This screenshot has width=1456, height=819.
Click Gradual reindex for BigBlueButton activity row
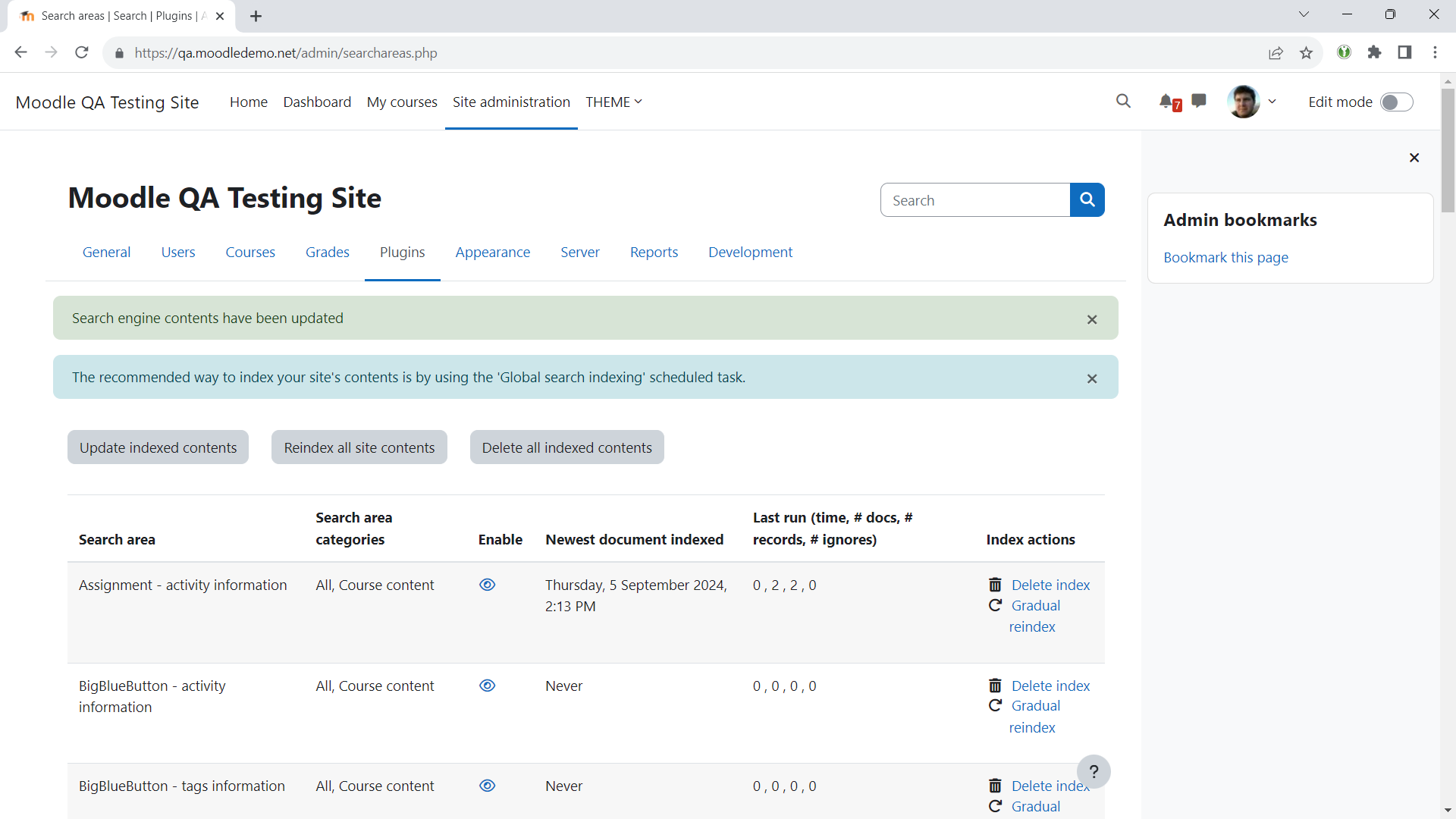pyautogui.click(x=1035, y=717)
